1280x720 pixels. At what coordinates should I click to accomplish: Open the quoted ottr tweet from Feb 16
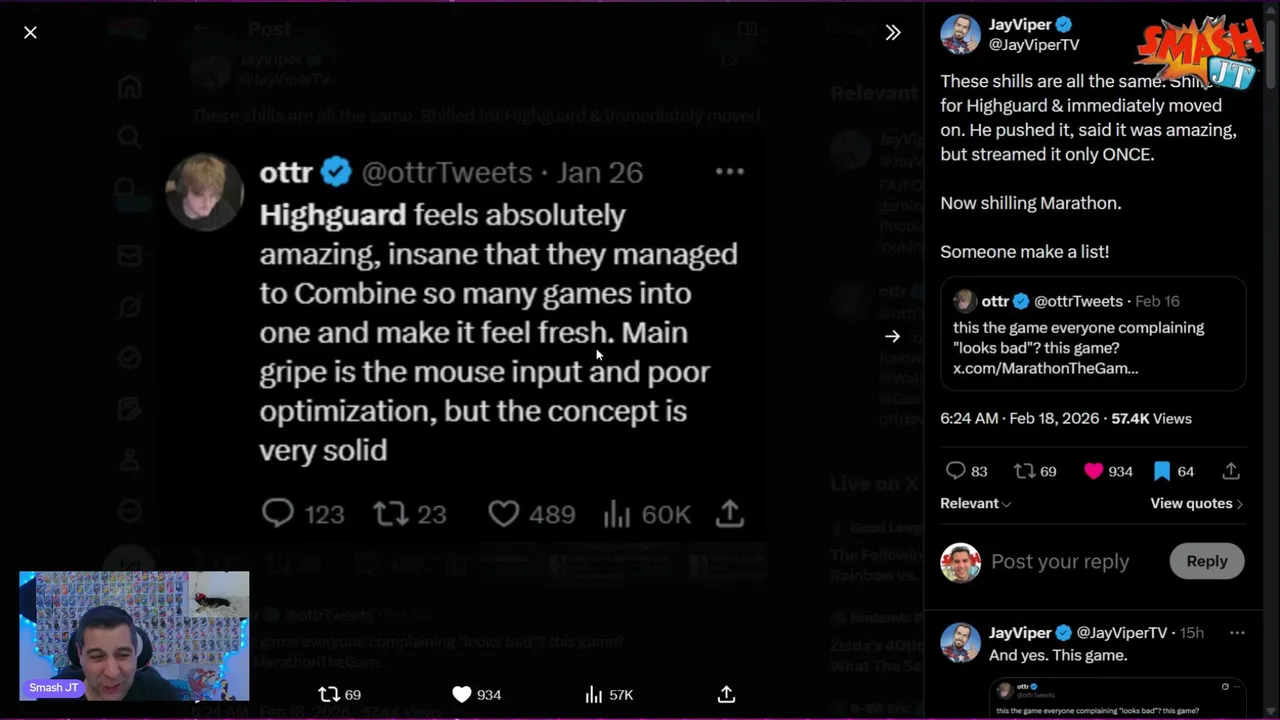click(x=1092, y=334)
